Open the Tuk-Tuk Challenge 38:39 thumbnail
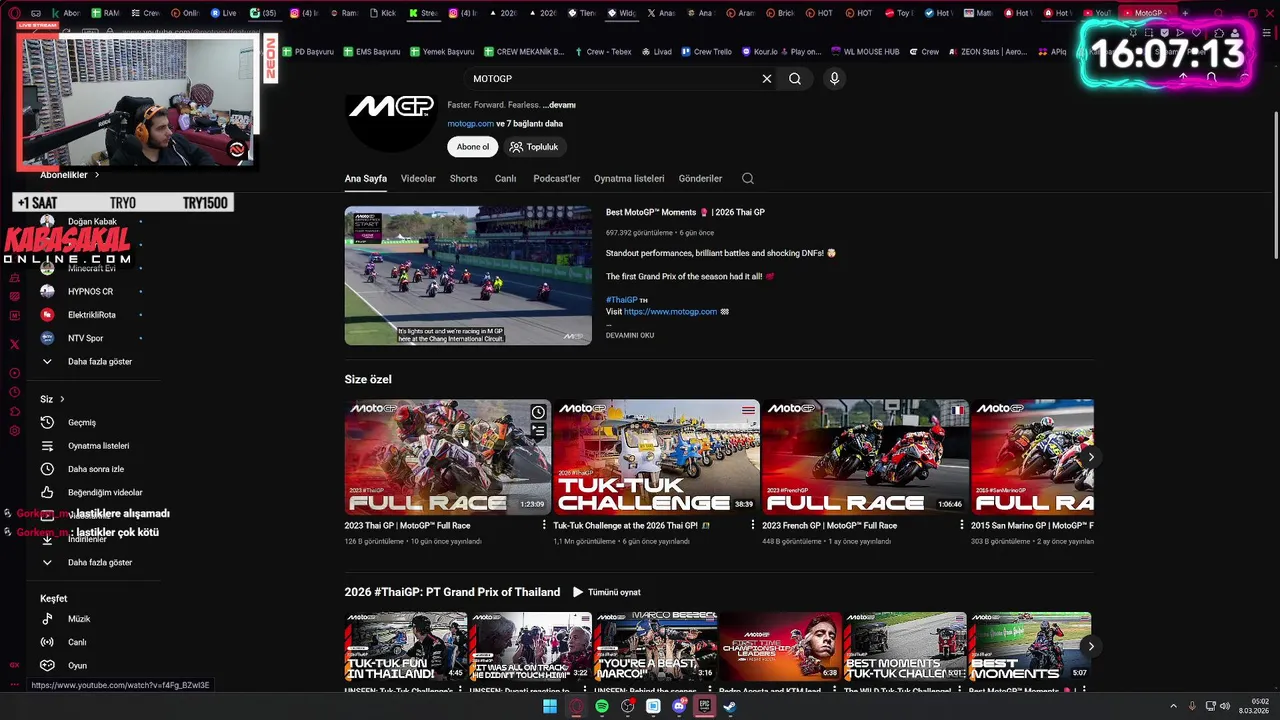Image resolution: width=1280 pixels, height=720 pixels. tap(656, 457)
